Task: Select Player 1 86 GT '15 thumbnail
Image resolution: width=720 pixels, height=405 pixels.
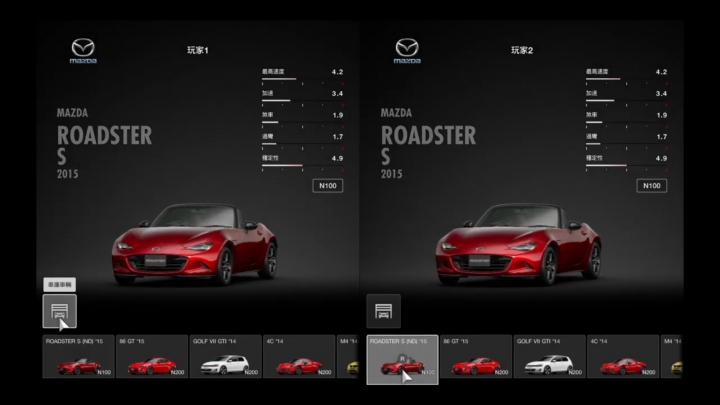Action: point(152,357)
